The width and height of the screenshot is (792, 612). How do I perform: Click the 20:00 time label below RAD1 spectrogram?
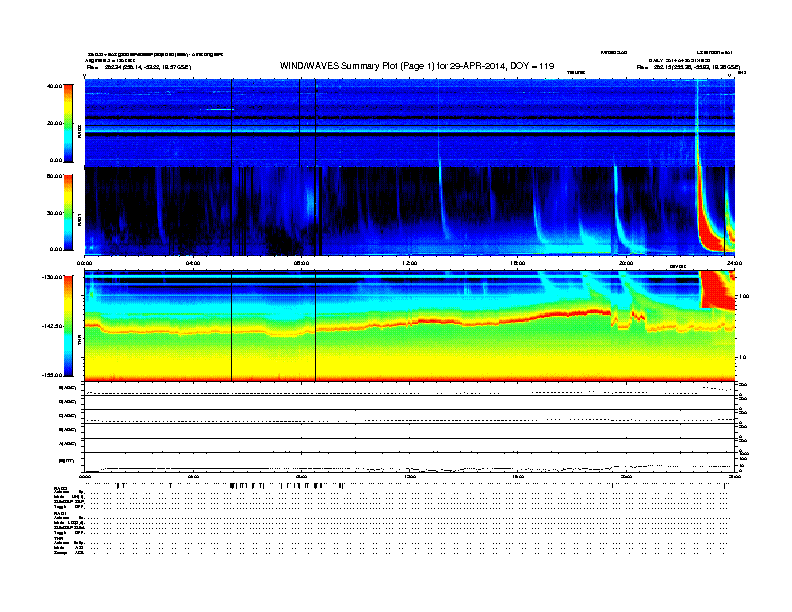(x=626, y=263)
